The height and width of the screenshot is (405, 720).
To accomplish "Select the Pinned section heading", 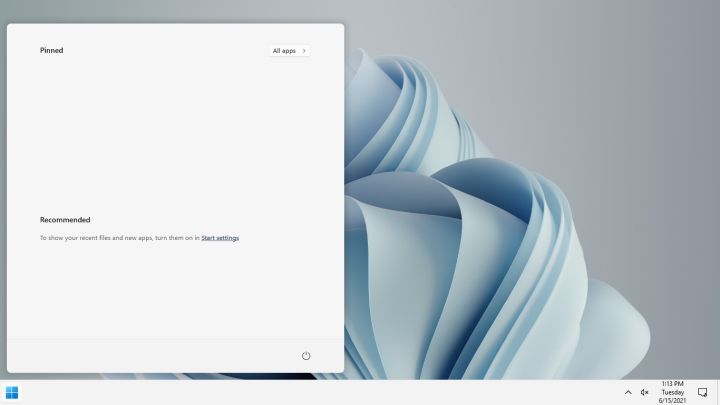I will click(x=51, y=51).
